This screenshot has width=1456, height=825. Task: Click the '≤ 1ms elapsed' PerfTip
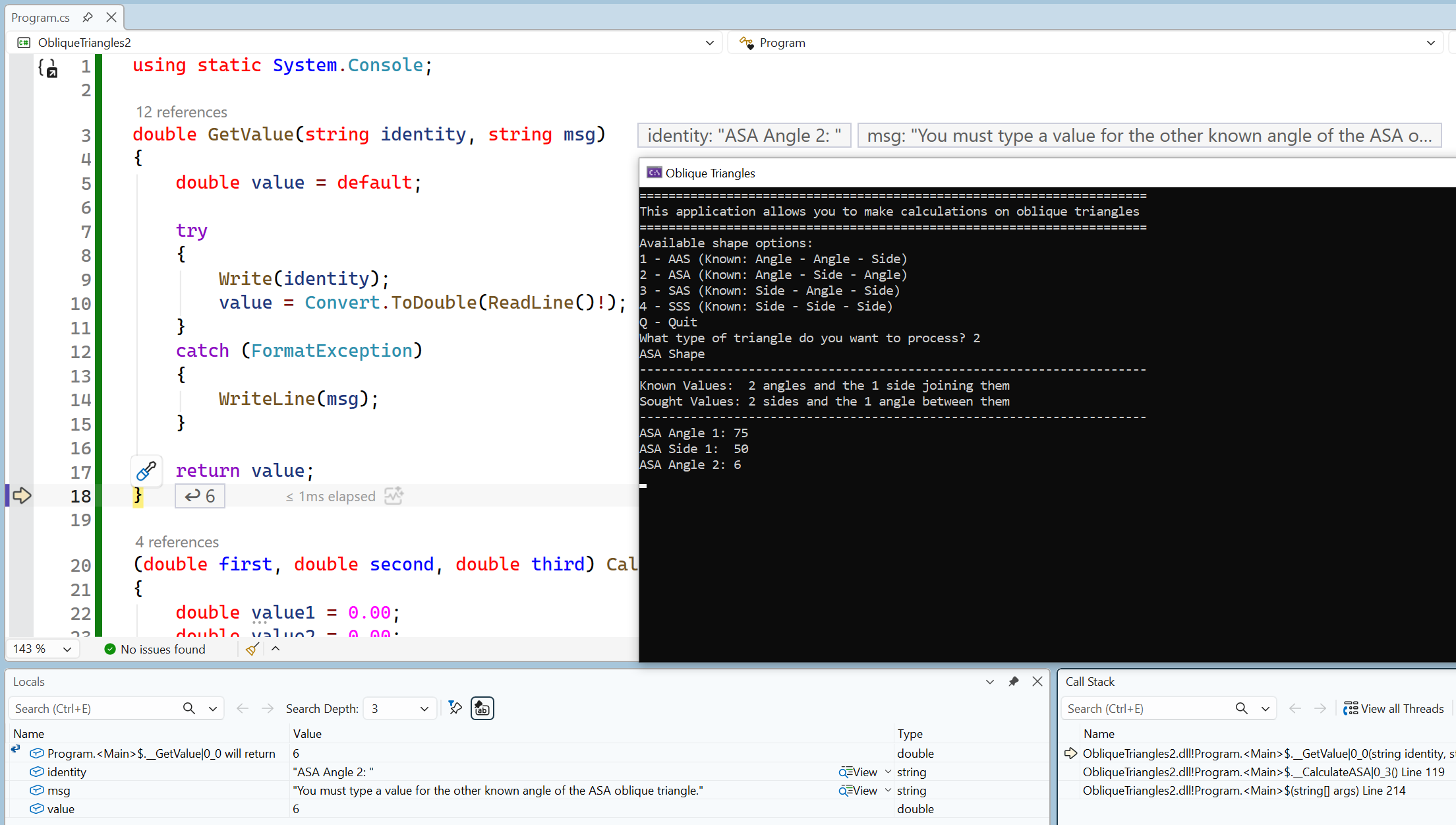[331, 497]
